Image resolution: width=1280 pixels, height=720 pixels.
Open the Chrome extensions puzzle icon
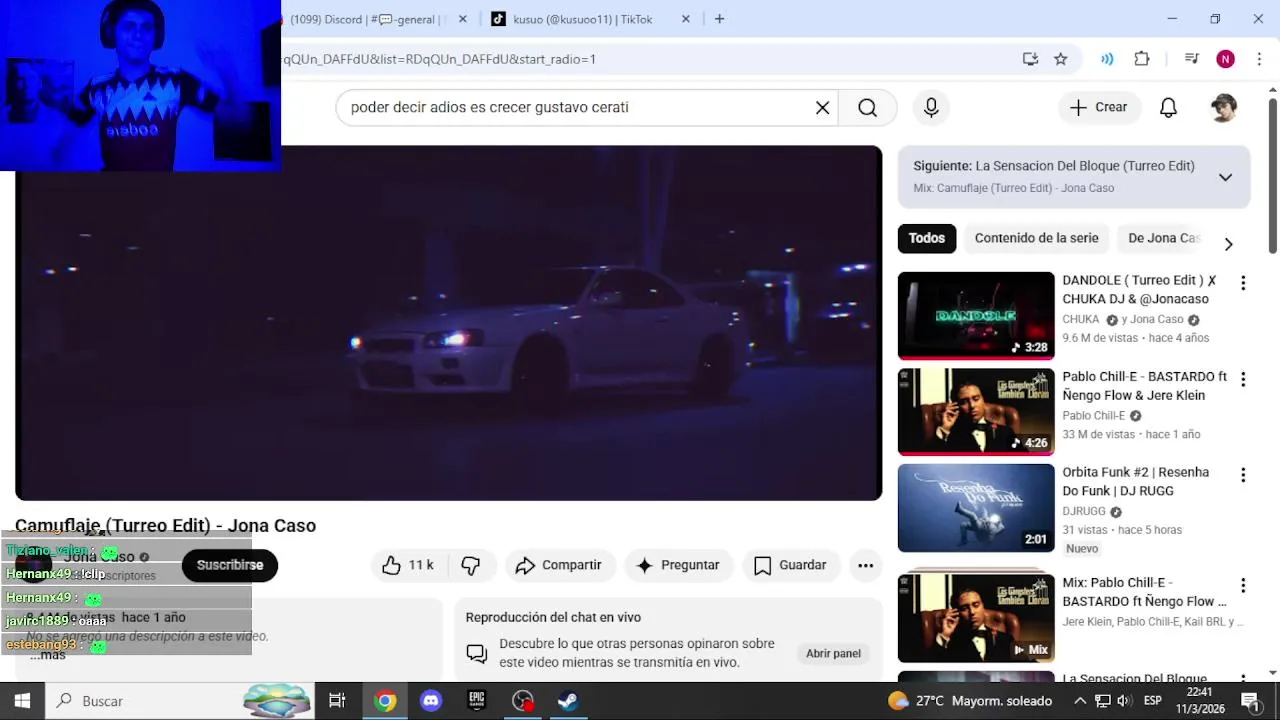click(1142, 59)
